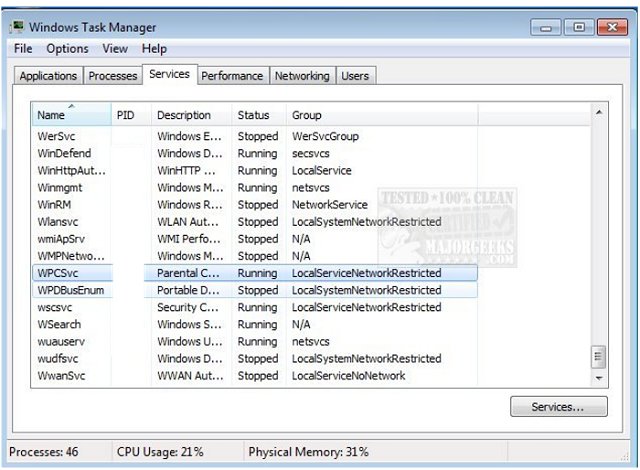Switch to the Performance tab
Image resolution: width=640 pixels, height=470 pixels.
(x=232, y=76)
